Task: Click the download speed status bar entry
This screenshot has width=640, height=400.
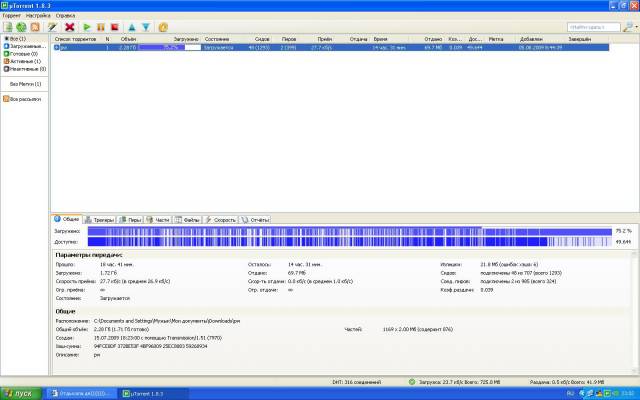Action: point(459,382)
